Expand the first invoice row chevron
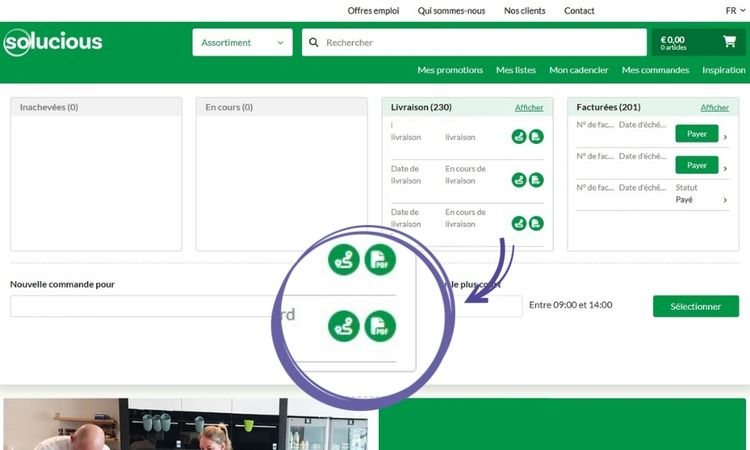Screen dimensions: 750x450 725,137
